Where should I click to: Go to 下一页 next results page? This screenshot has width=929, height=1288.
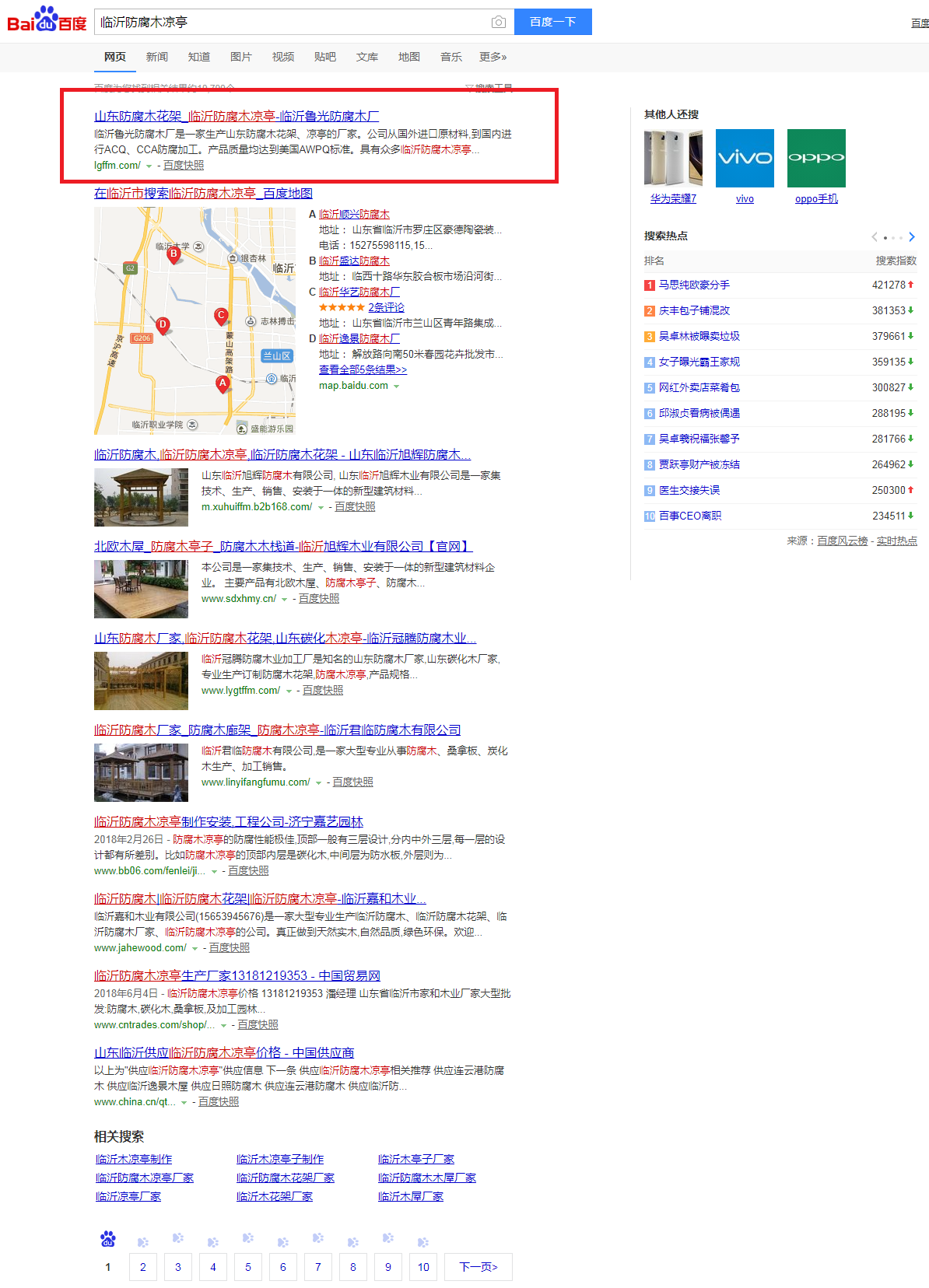[478, 1267]
